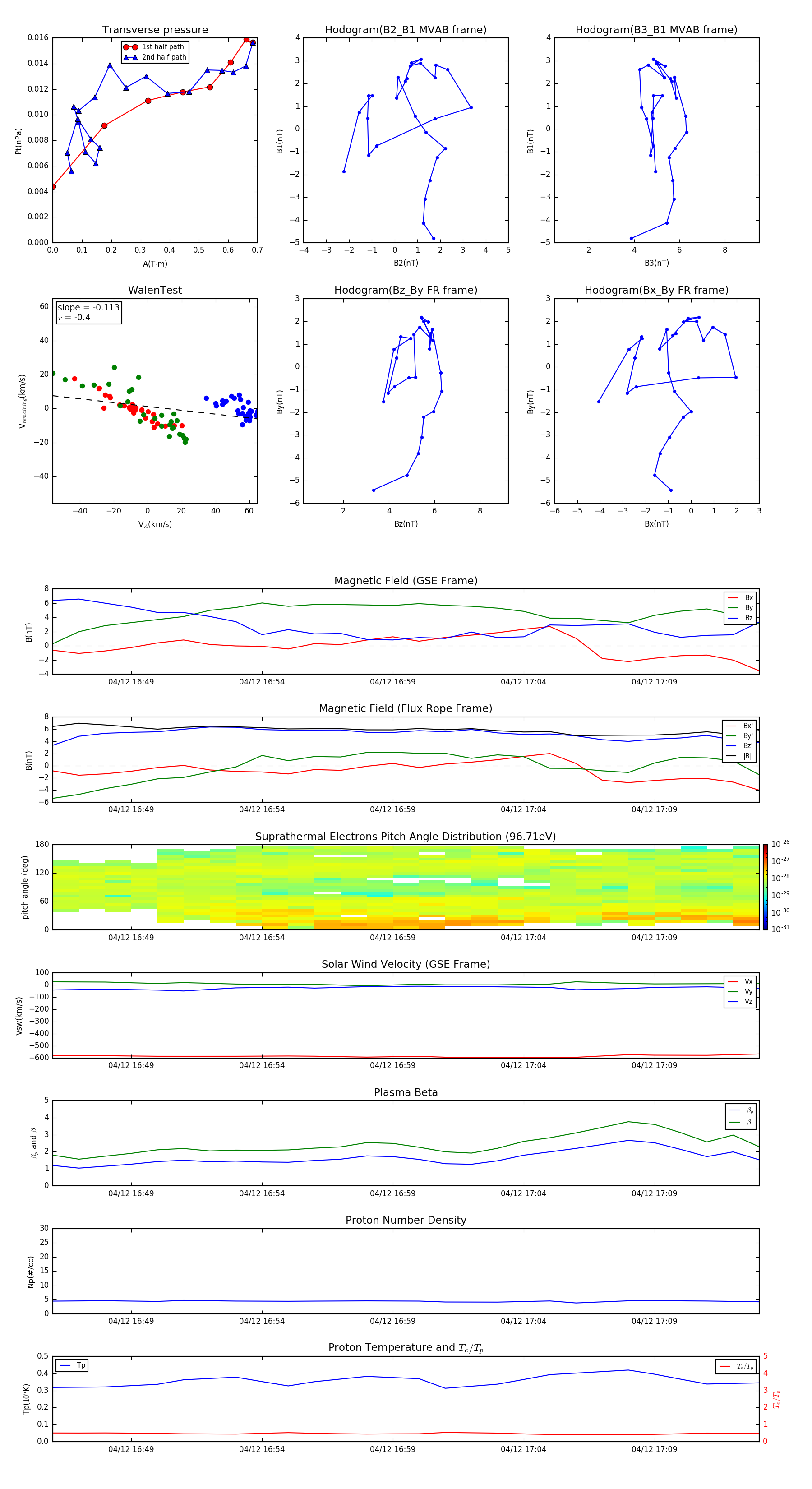This screenshot has height=1489, width=812.
Task: Click the 'A(T·m)' x-axis label
Action: coord(155,264)
